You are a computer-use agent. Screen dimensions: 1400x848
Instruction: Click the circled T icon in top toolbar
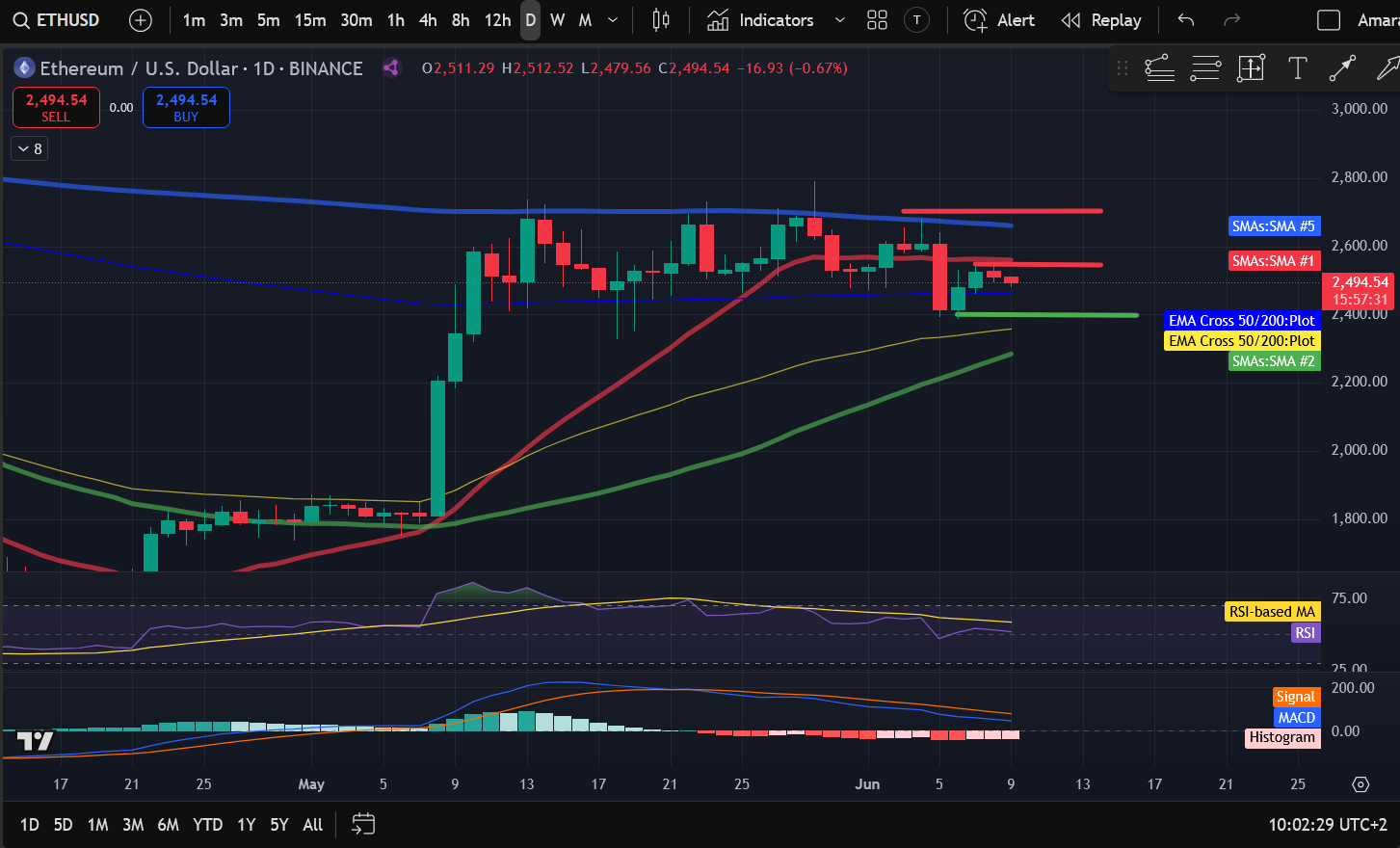tap(916, 20)
